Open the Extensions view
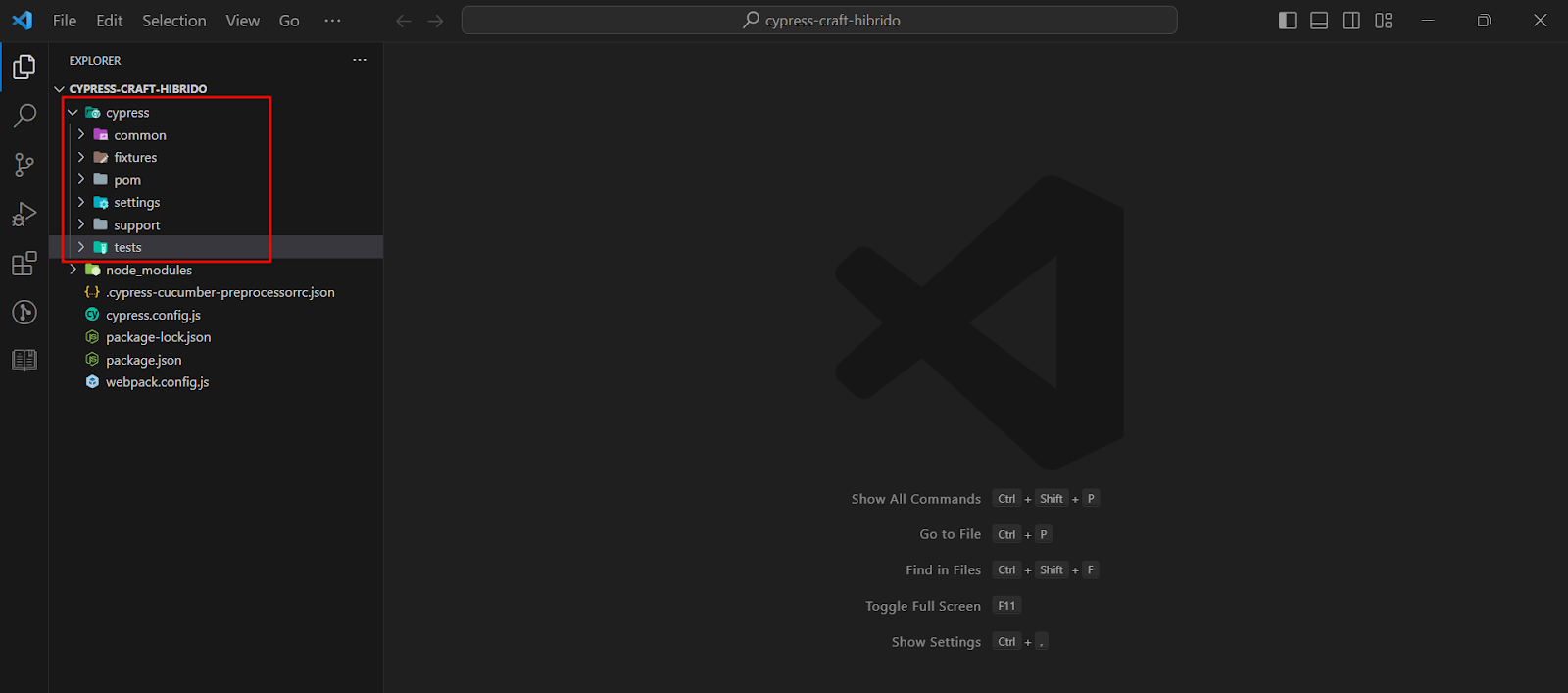The width and height of the screenshot is (1568, 693). tap(24, 263)
